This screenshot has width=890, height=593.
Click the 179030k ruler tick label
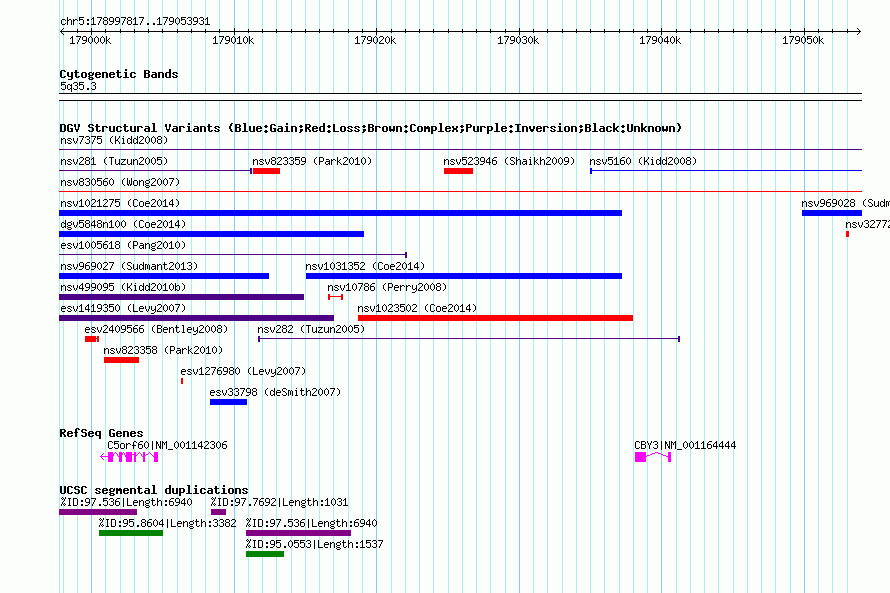coord(518,40)
